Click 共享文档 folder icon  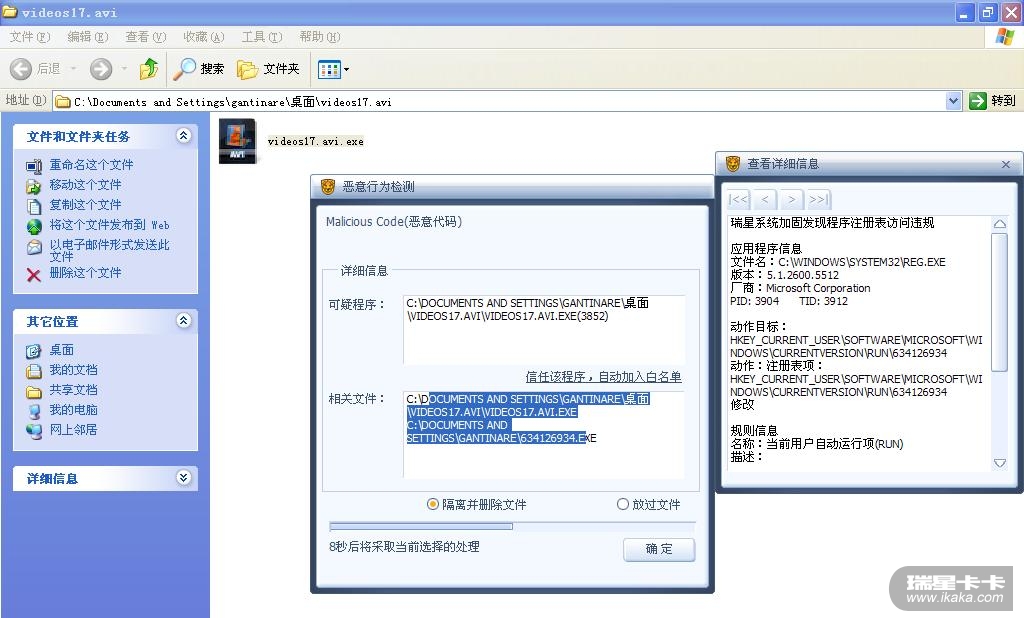[x=34, y=391]
